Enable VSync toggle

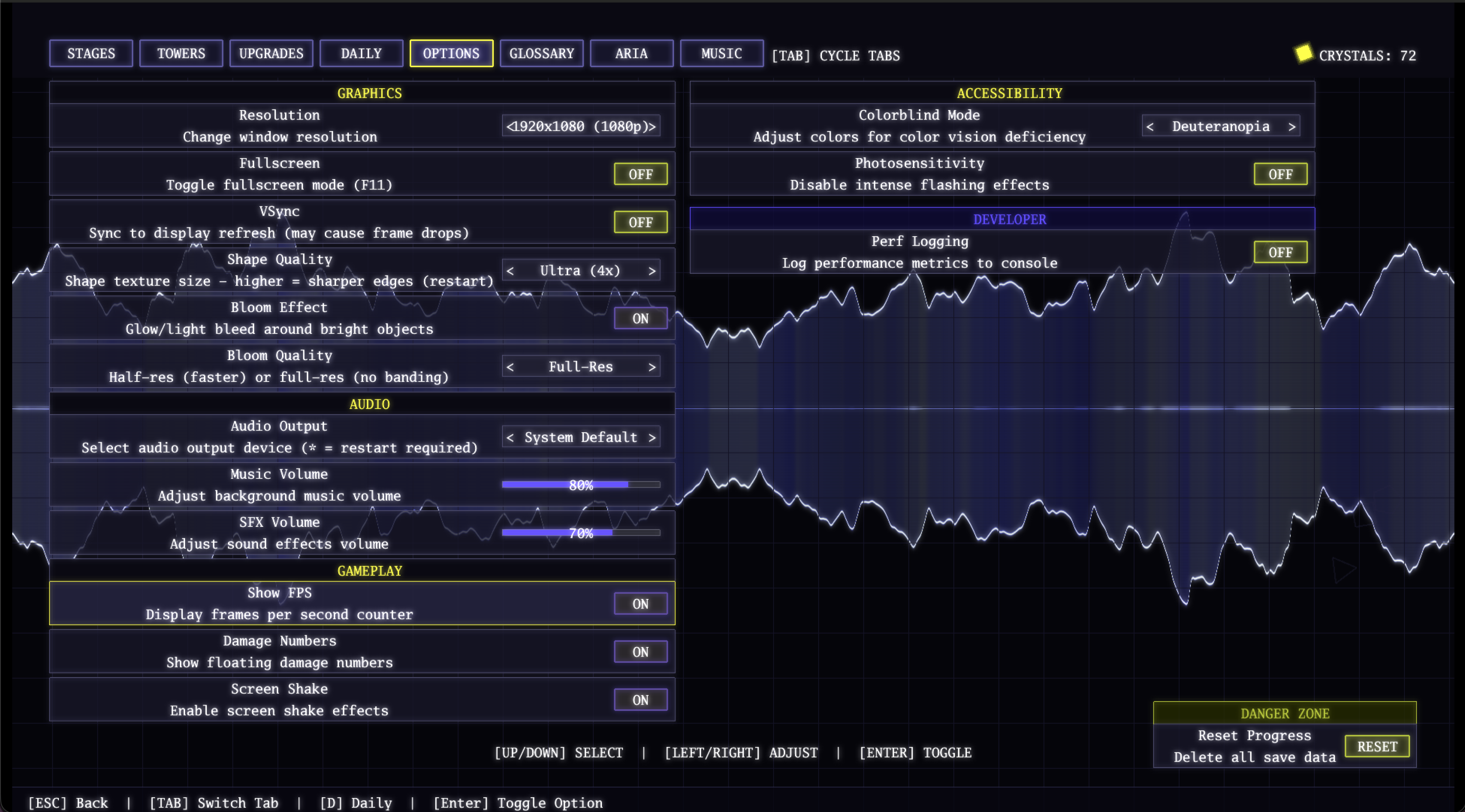coord(640,222)
